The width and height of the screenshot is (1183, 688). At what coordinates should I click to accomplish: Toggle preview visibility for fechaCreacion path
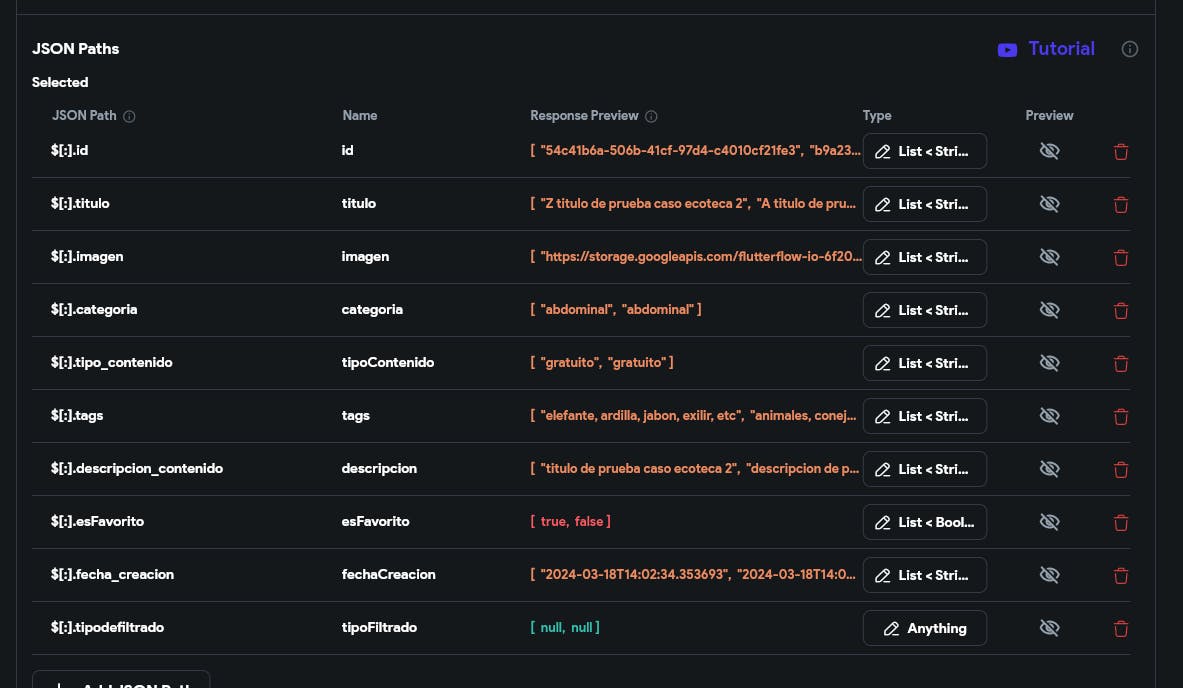point(1049,575)
